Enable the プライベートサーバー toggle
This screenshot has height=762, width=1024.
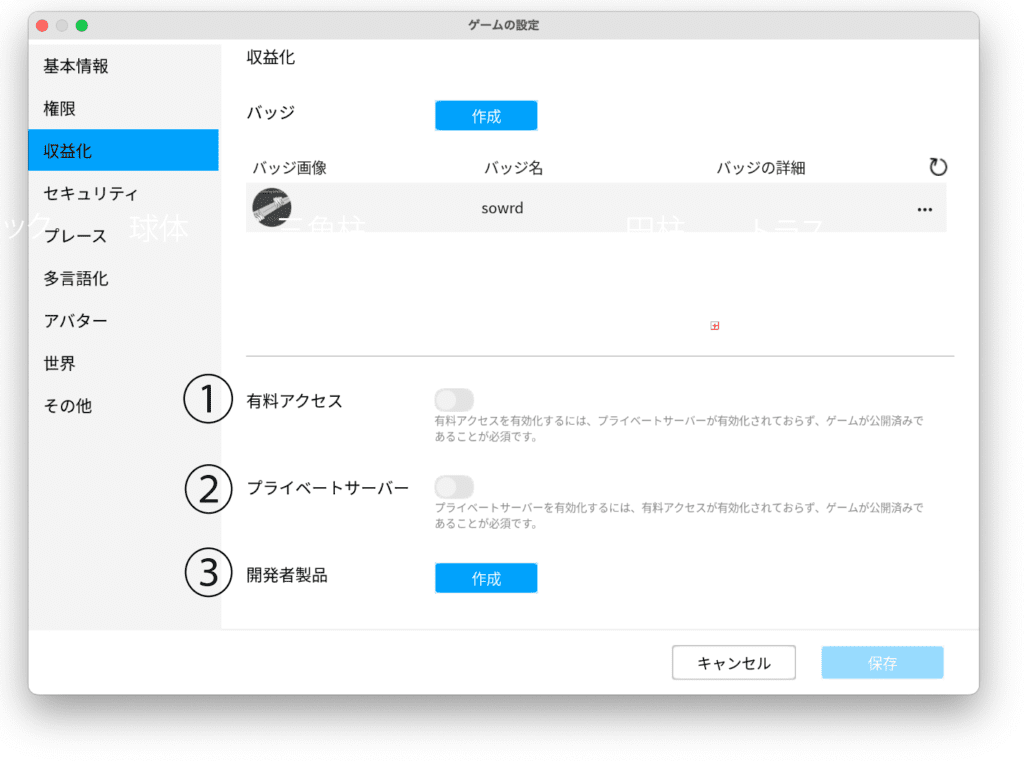454,487
